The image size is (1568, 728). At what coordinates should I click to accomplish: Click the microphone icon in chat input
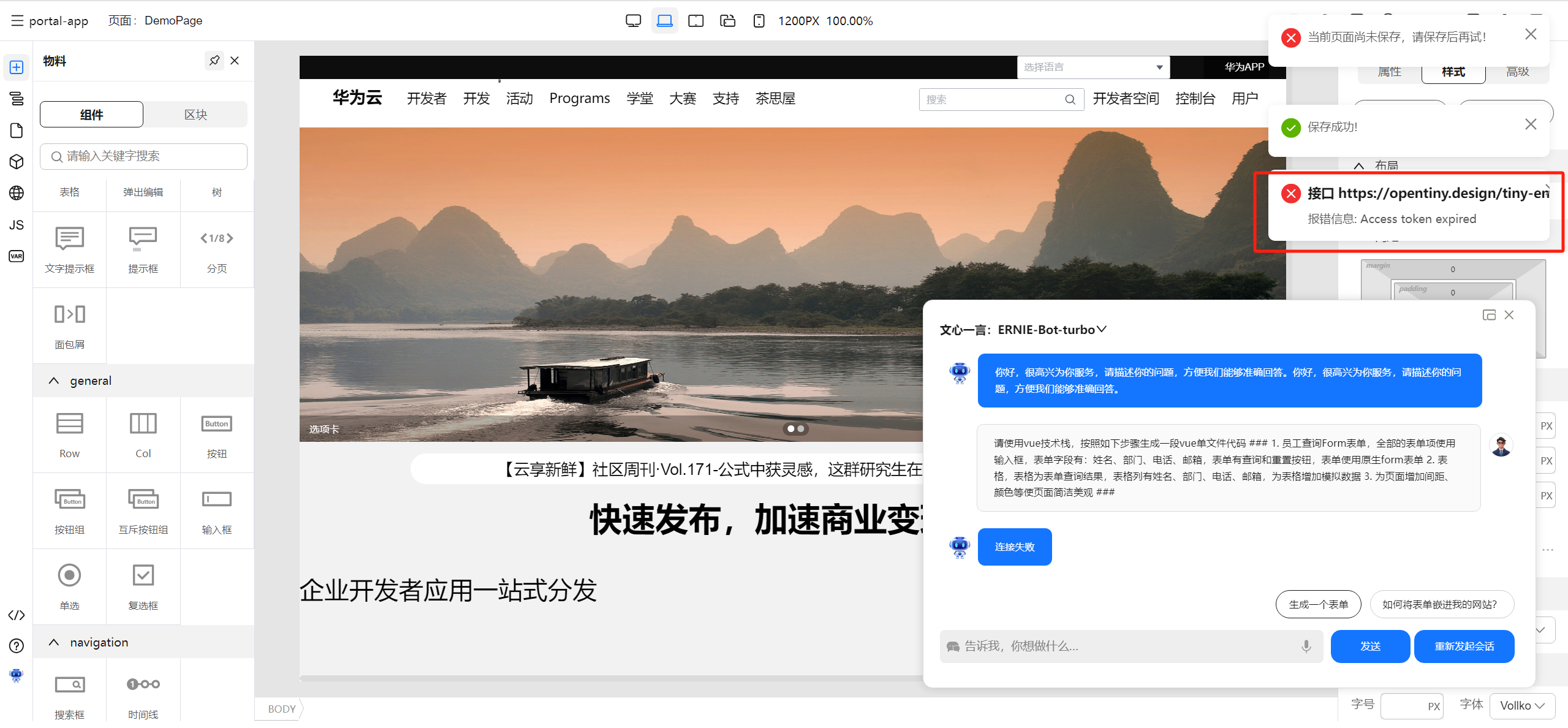(x=1306, y=646)
